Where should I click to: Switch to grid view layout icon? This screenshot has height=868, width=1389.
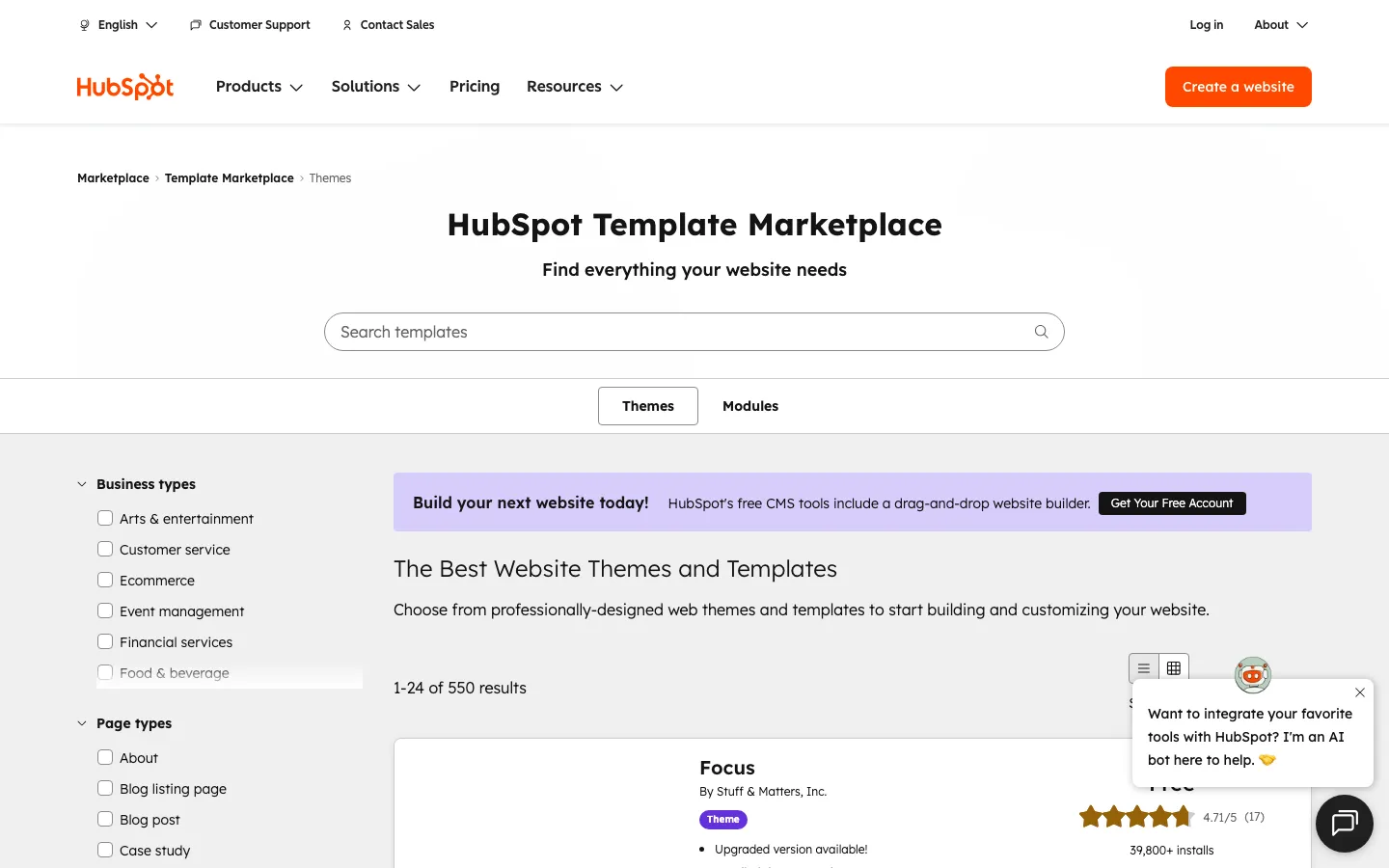1174,668
